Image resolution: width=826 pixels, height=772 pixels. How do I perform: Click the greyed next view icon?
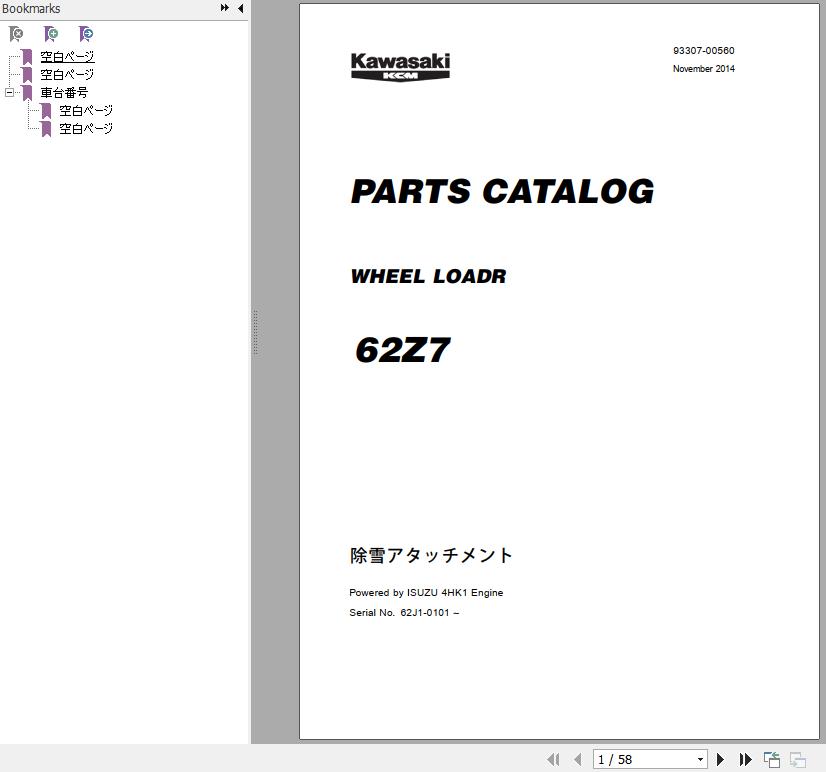[x=798, y=759]
